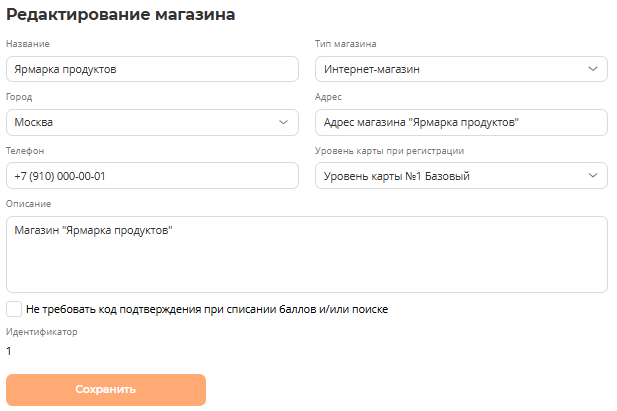The image size is (617, 411).
Task: Click the 'Адрес' field label
Action: coord(328,97)
